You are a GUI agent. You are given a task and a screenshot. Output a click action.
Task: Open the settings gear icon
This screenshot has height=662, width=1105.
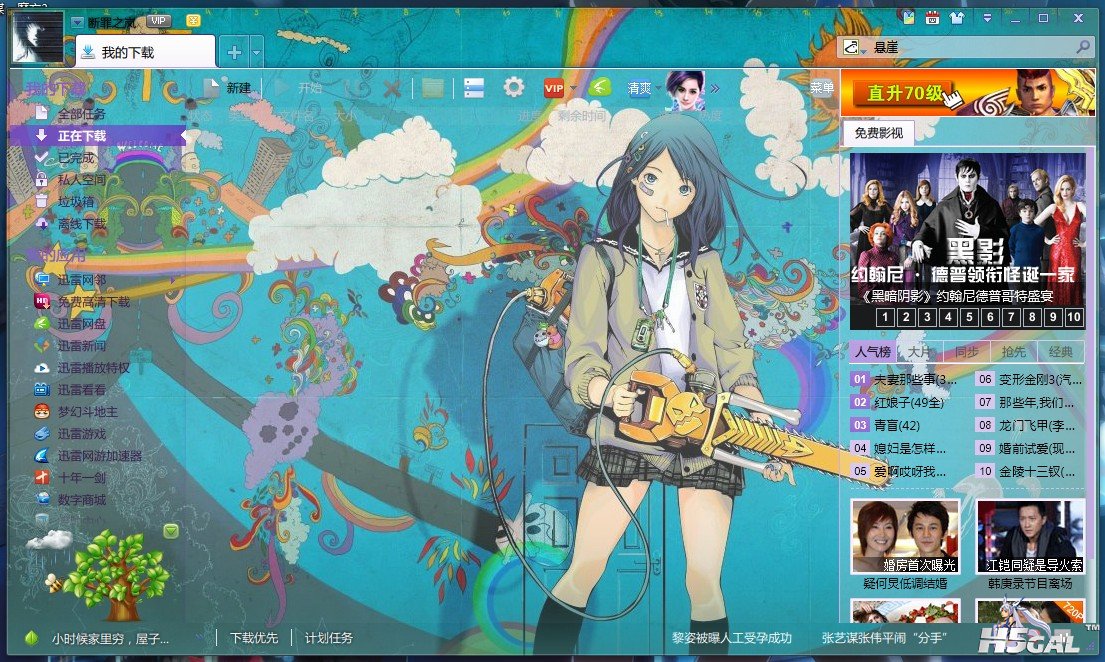(514, 87)
